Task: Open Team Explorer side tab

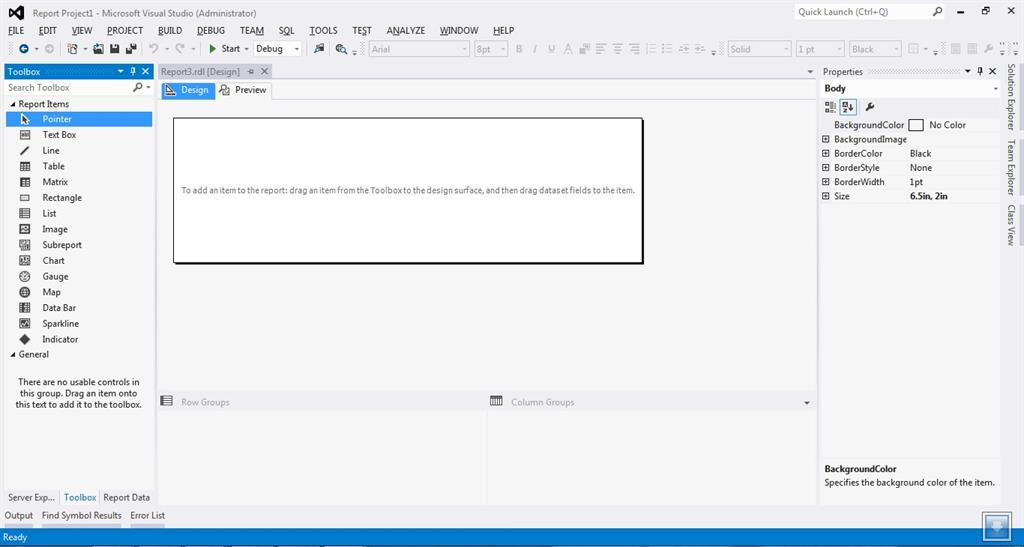Action: [1011, 167]
